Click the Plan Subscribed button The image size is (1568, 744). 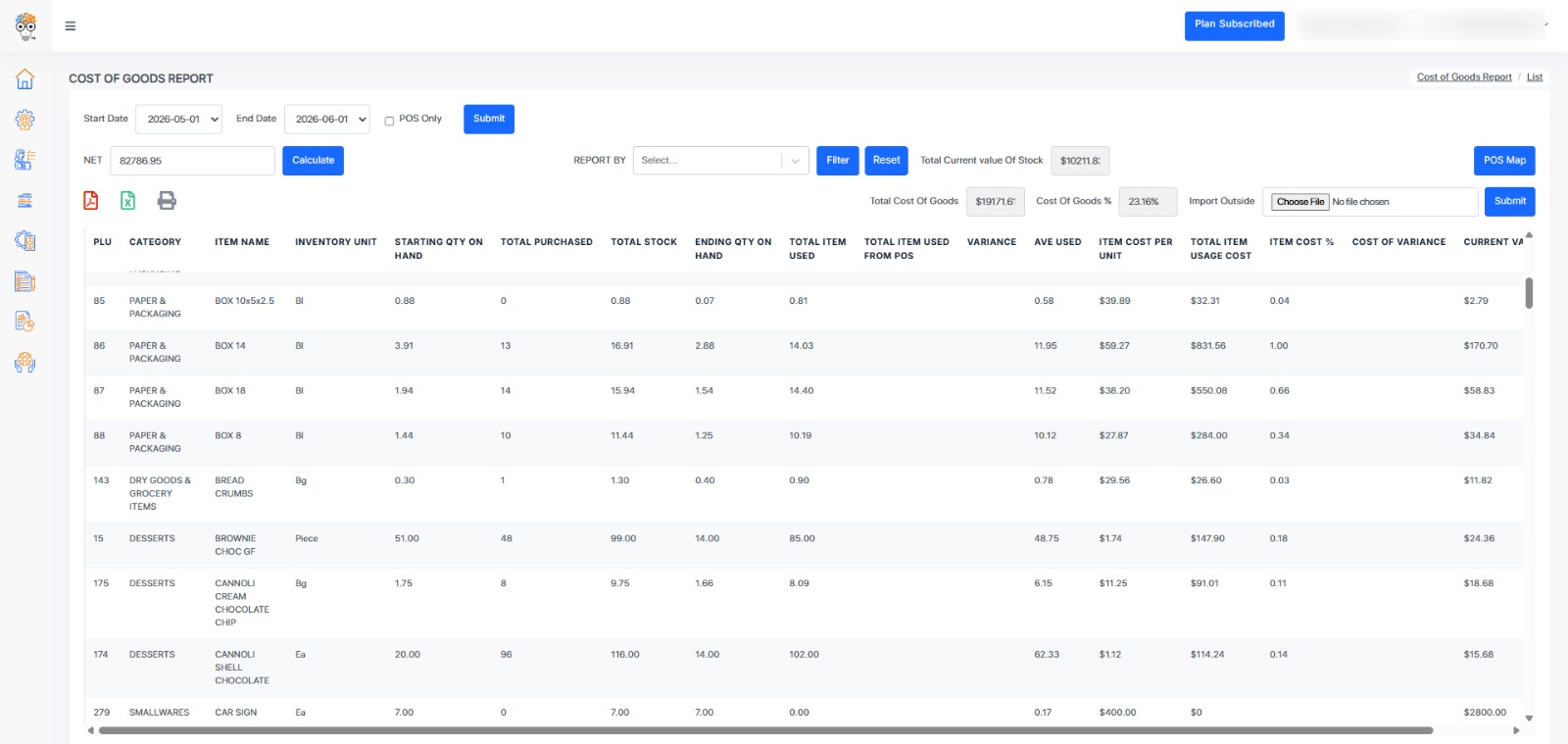[x=1235, y=25]
